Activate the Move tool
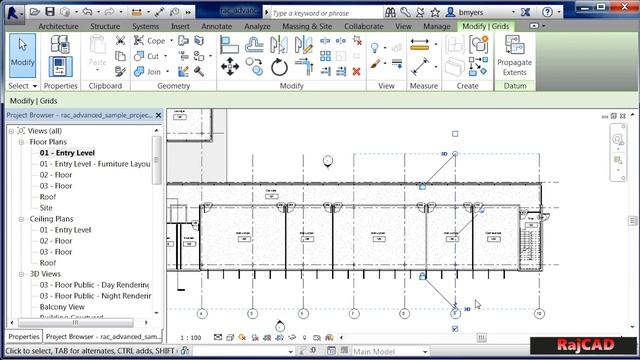This screenshot has height=360, width=640. [230, 67]
